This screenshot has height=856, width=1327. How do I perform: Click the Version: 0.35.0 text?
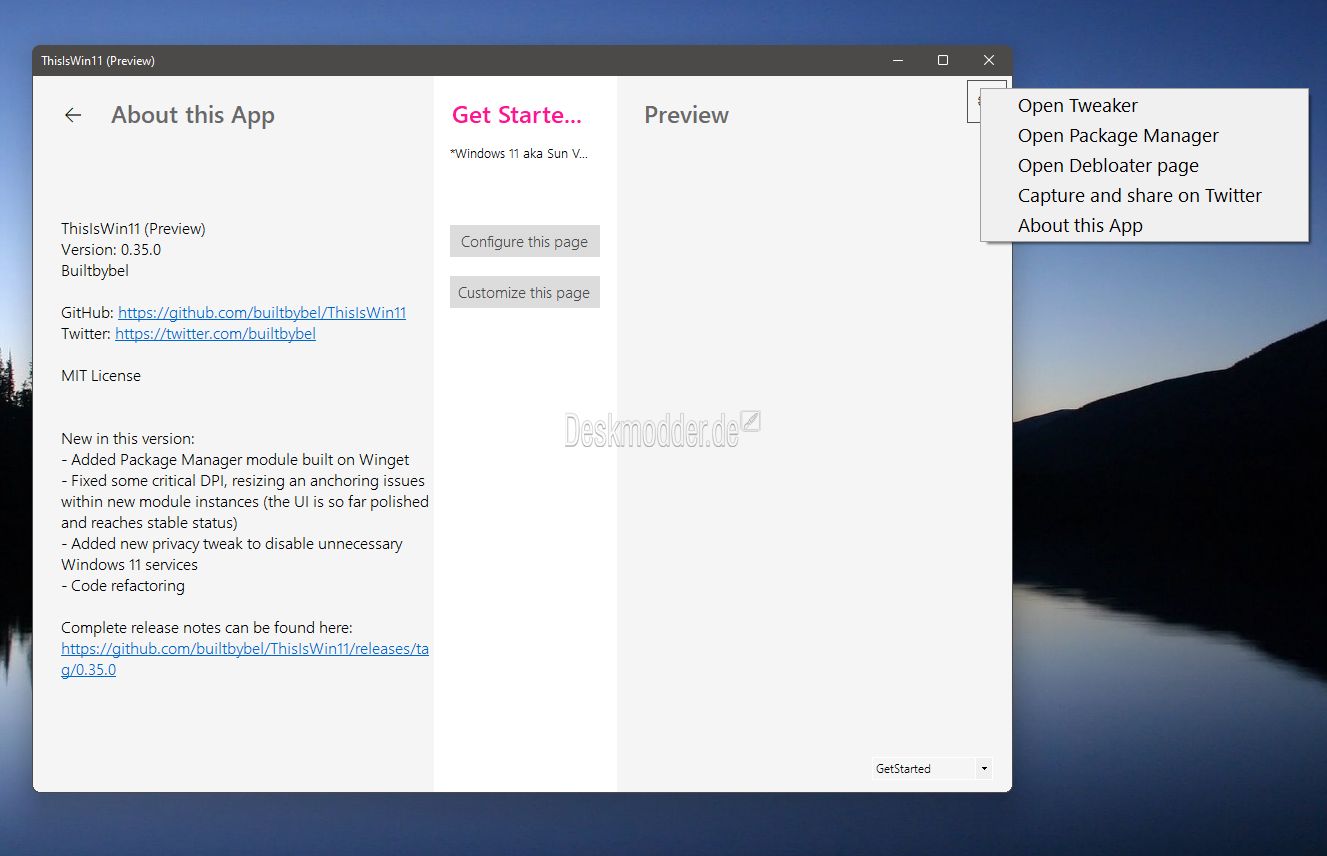tap(111, 250)
